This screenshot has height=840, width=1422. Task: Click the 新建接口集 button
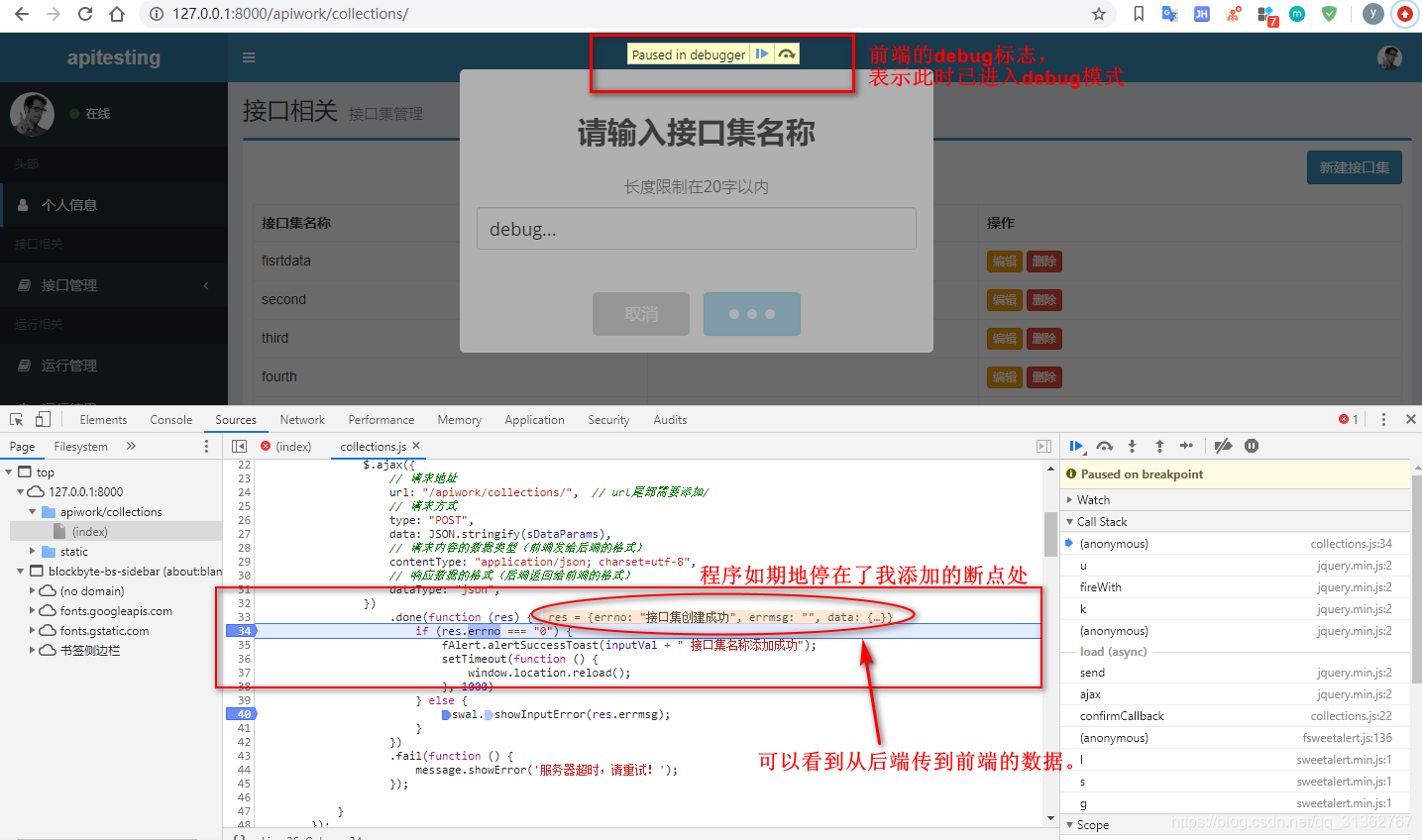(1354, 166)
